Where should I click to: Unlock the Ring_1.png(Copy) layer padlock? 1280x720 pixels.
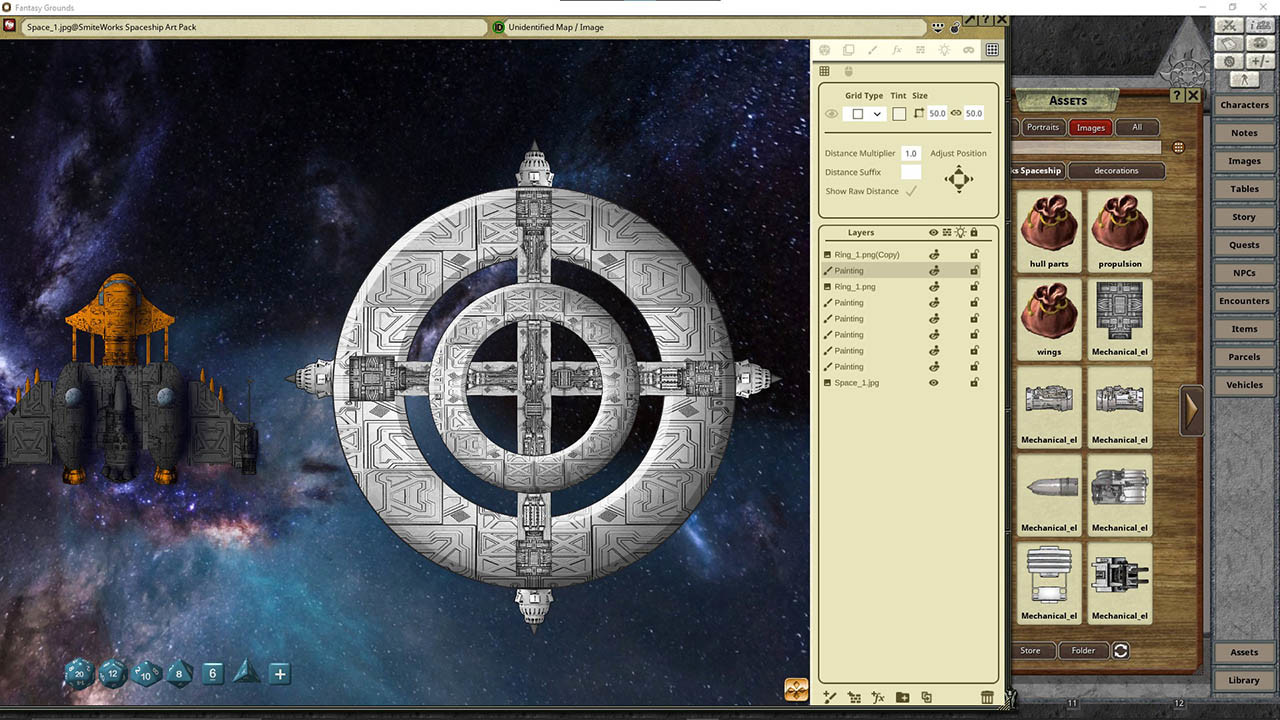[974, 254]
